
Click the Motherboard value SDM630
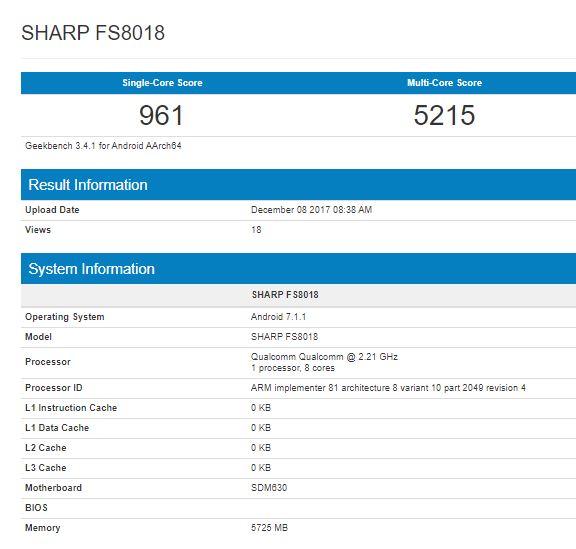[269, 488]
